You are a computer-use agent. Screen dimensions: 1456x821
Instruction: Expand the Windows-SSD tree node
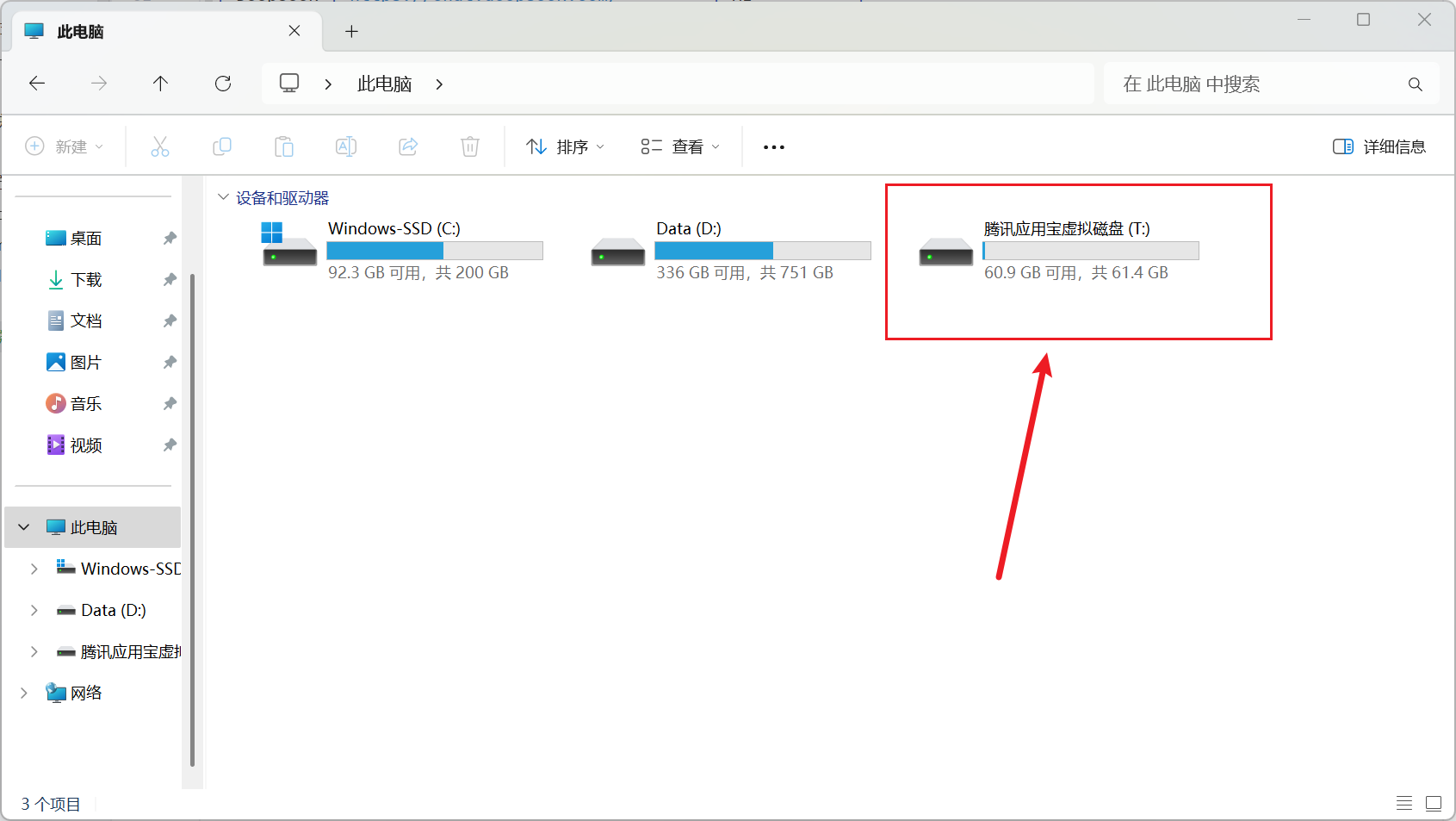pyautogui.click(x=34, y=569)
